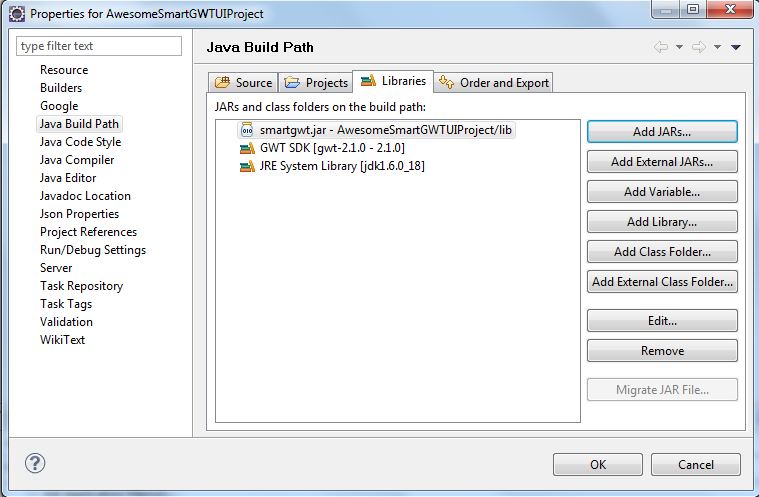Select Java Build Path in the tree

[x=79, y=124]
